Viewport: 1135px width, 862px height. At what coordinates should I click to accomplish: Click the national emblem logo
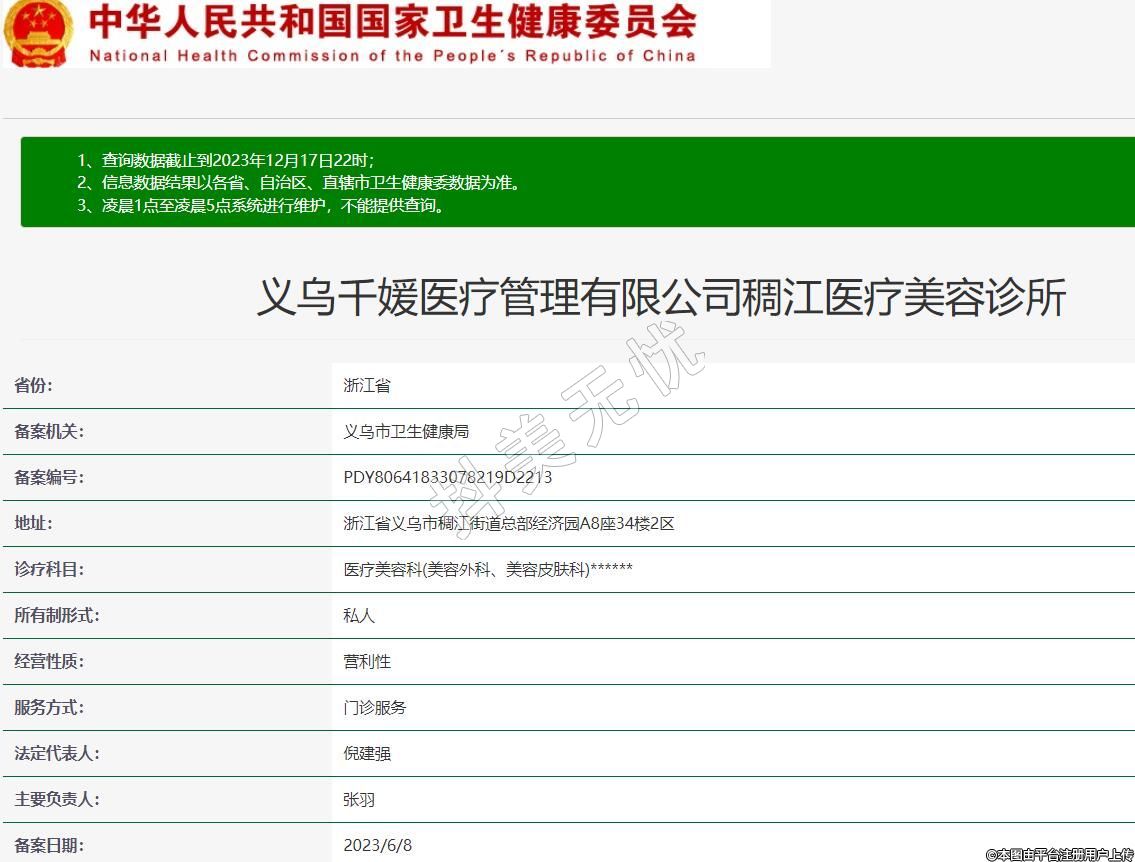point(37,32)
